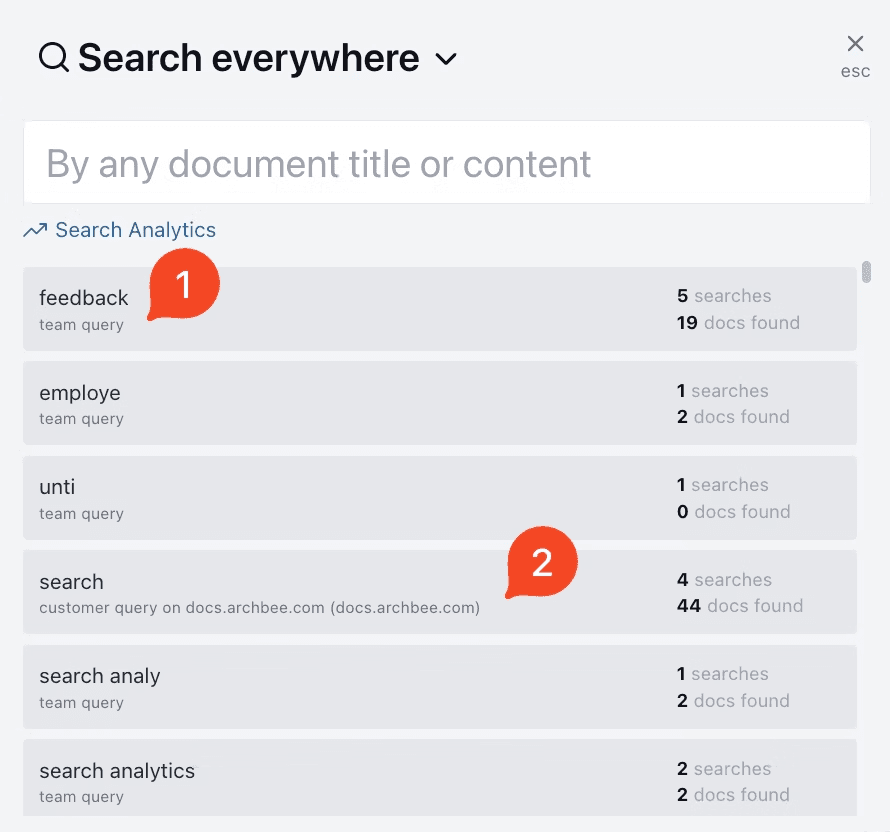This screenshot has width=890, height=832.
Task: Close the search dialog with X
Action: click(x=855, y=43)
